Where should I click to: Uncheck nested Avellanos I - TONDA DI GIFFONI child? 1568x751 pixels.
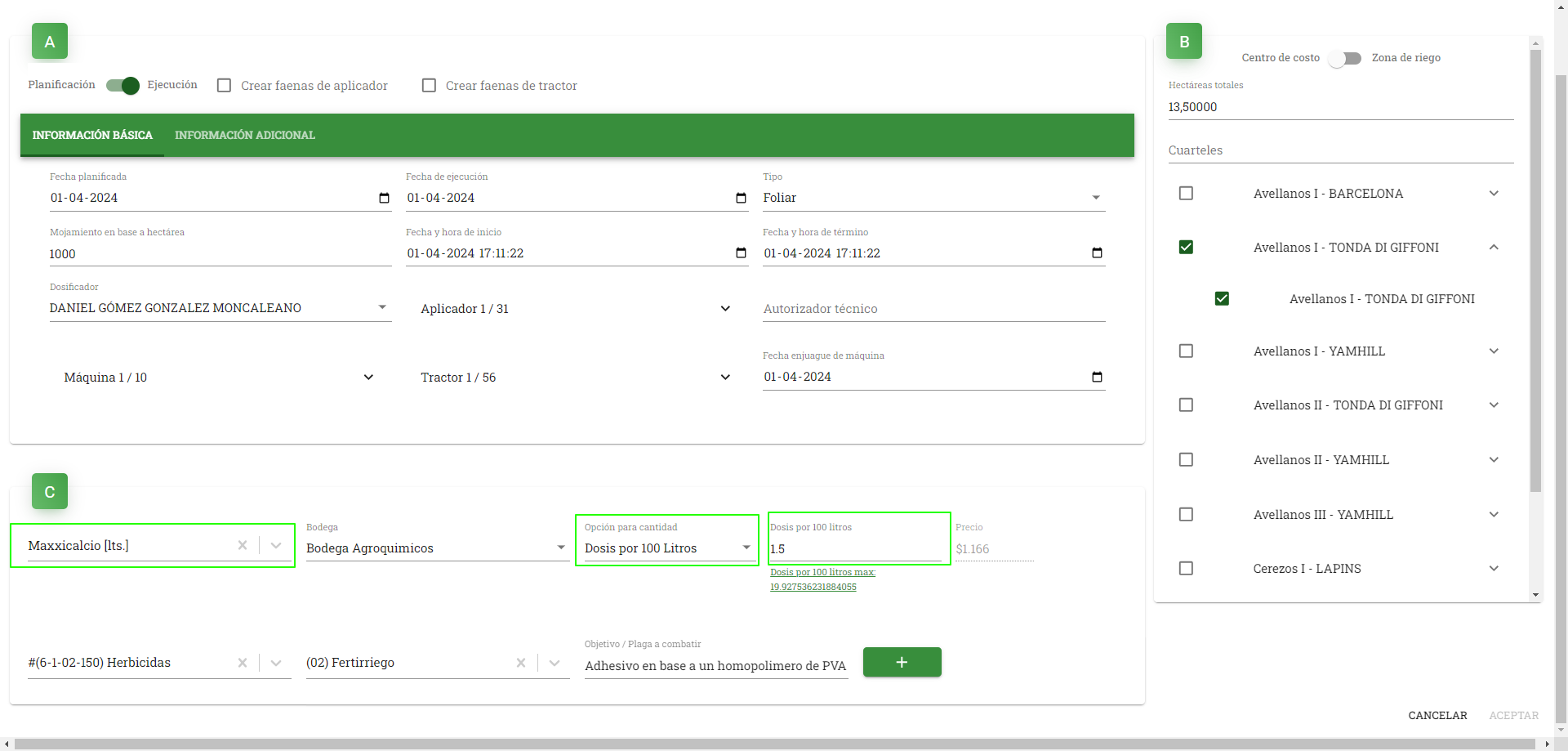click(1222, 298)
